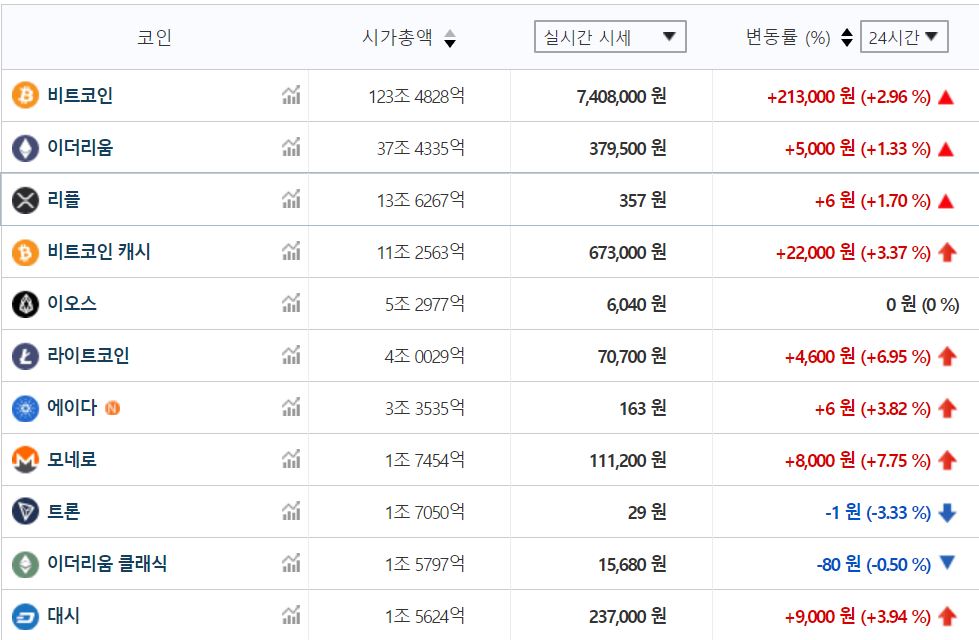The height and width of the screenshot is (640, 979).
Task: Click the Tron coin logo icon
Action: (x=25, y=512)
